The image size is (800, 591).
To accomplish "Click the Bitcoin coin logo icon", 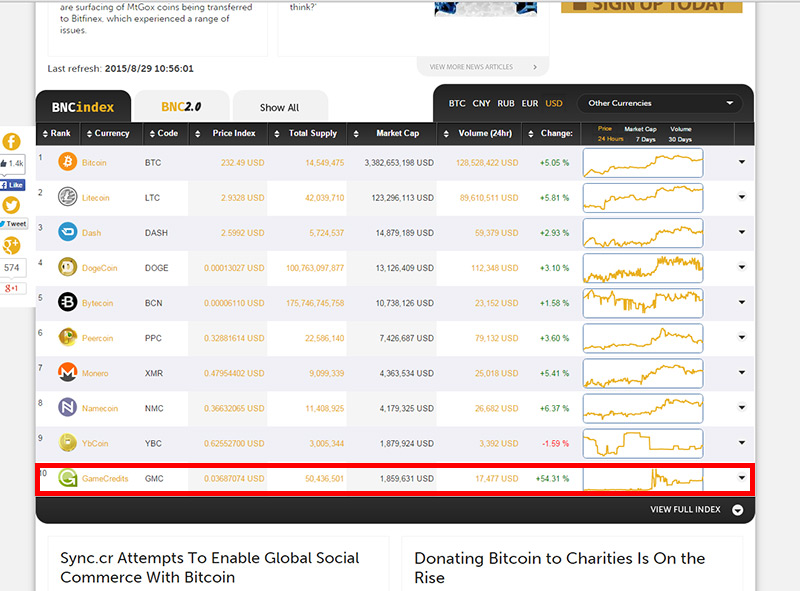I will [x=67, y=162].
